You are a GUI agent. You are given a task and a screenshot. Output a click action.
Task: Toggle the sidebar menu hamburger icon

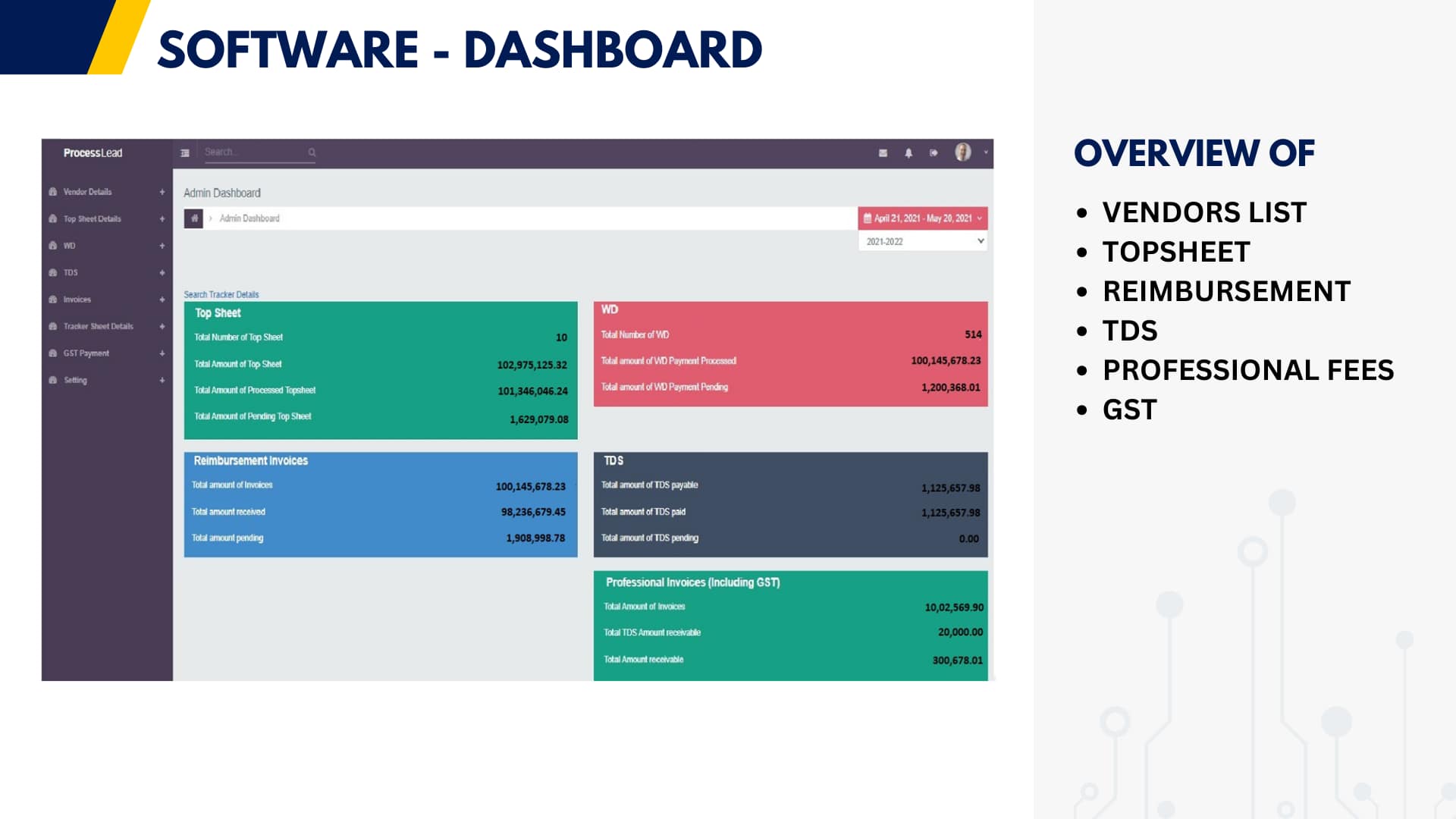click(x=185, y=153)
